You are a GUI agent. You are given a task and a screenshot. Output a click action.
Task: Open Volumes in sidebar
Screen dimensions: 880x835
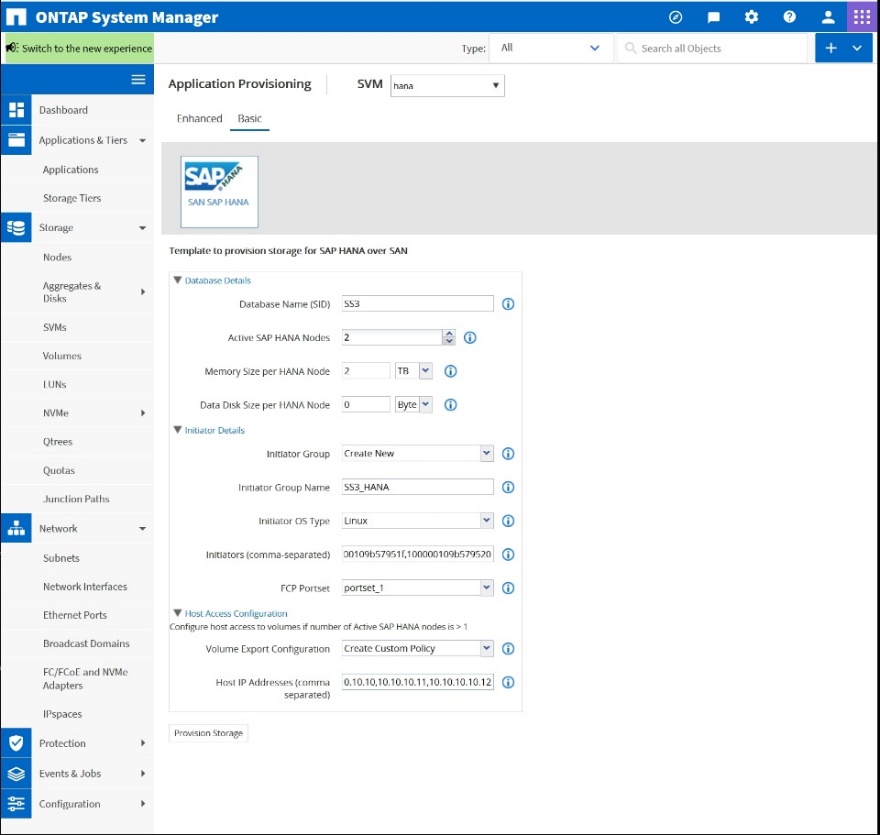click(x=62, y=356)
